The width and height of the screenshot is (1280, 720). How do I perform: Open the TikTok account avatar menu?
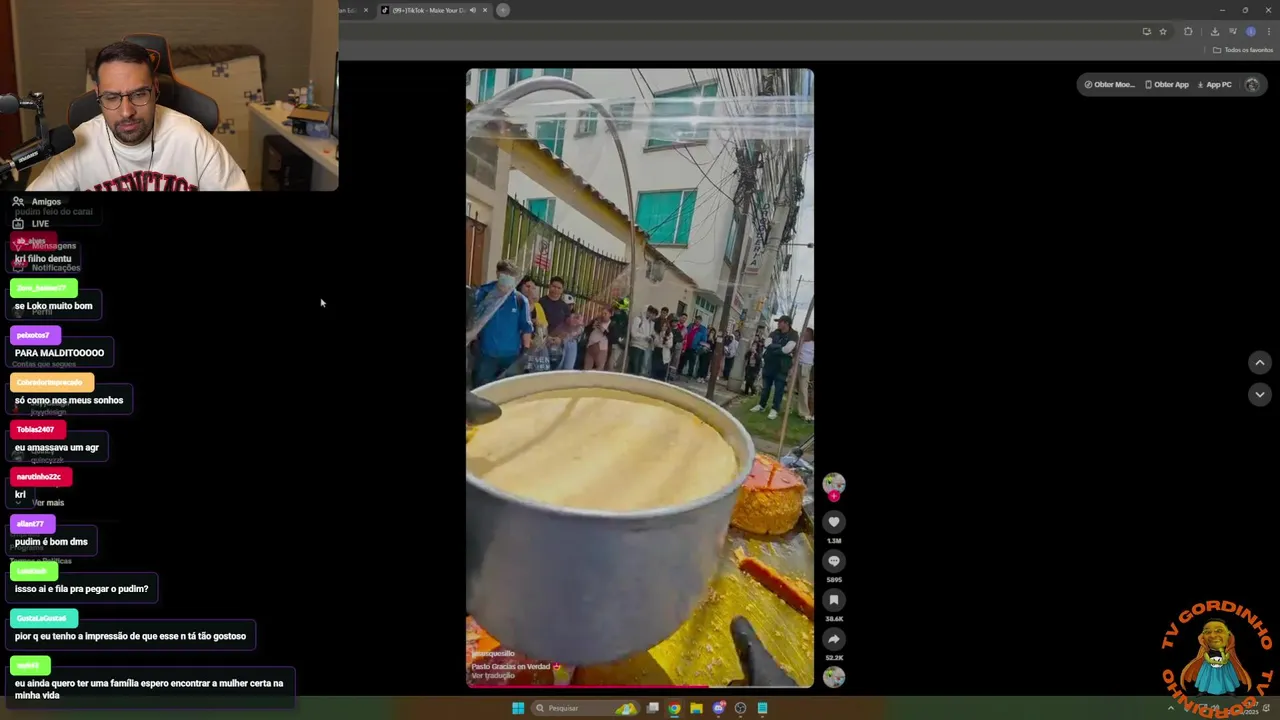coord(1252,85)
